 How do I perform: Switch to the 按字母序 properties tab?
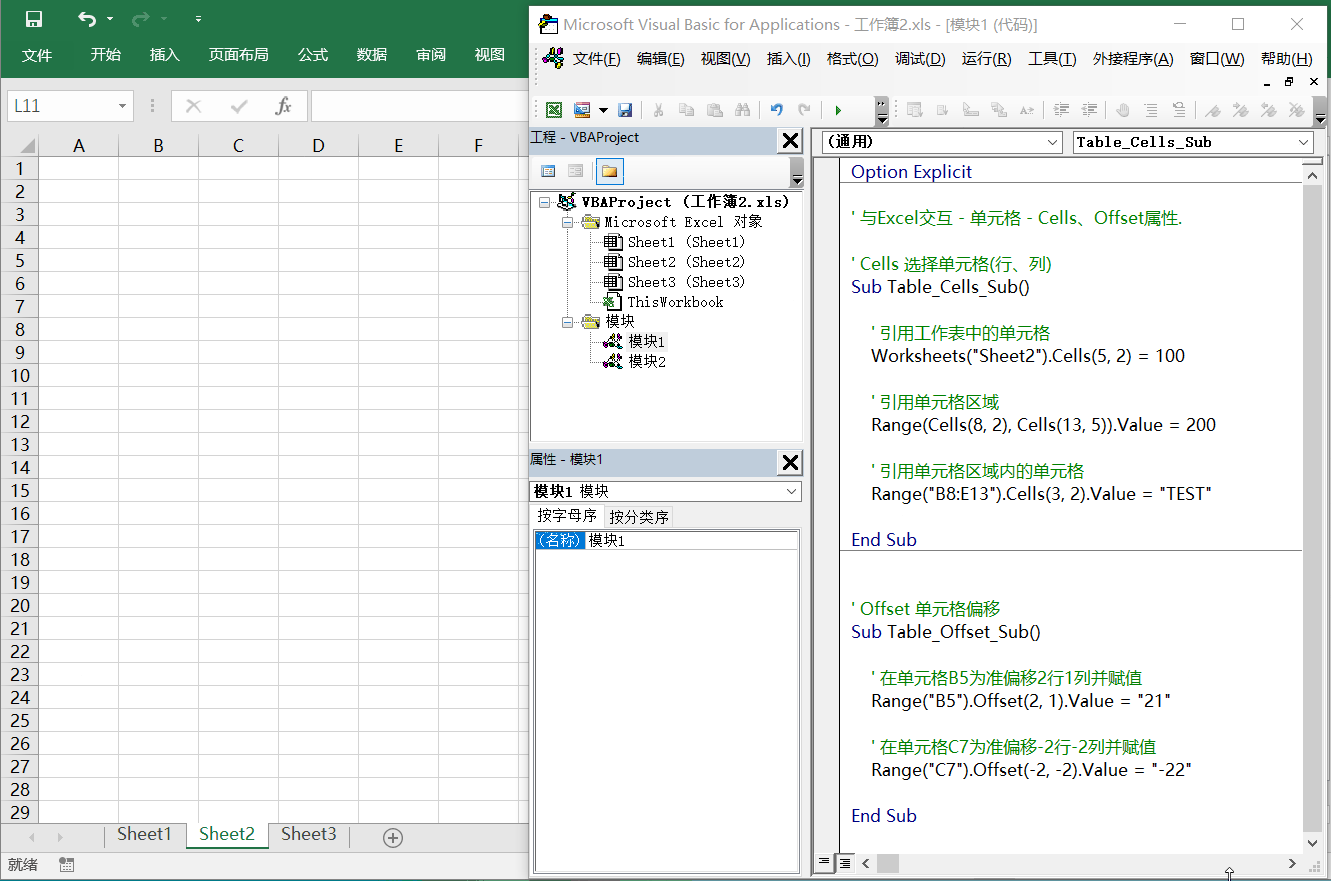(x=567, y=516)
